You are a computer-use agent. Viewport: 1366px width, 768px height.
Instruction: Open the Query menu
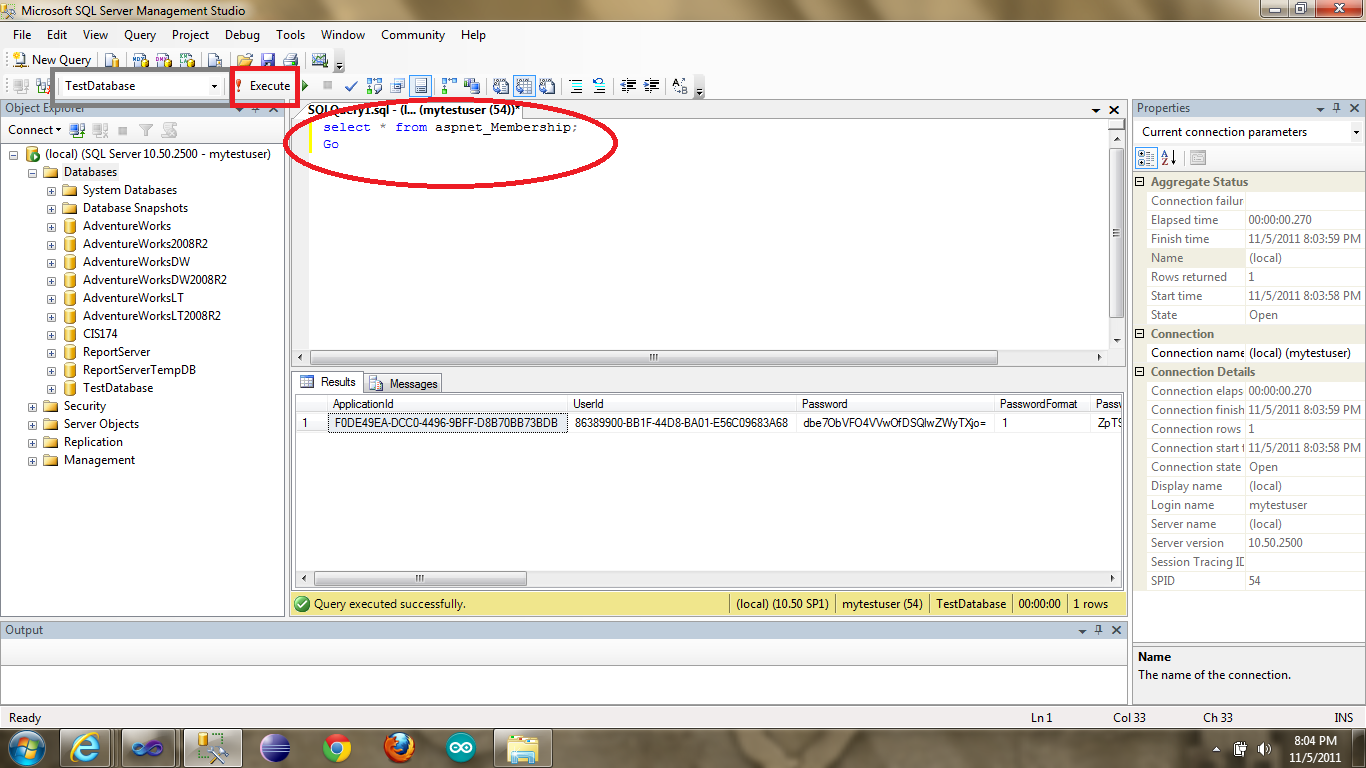click(x=140, y=34)
